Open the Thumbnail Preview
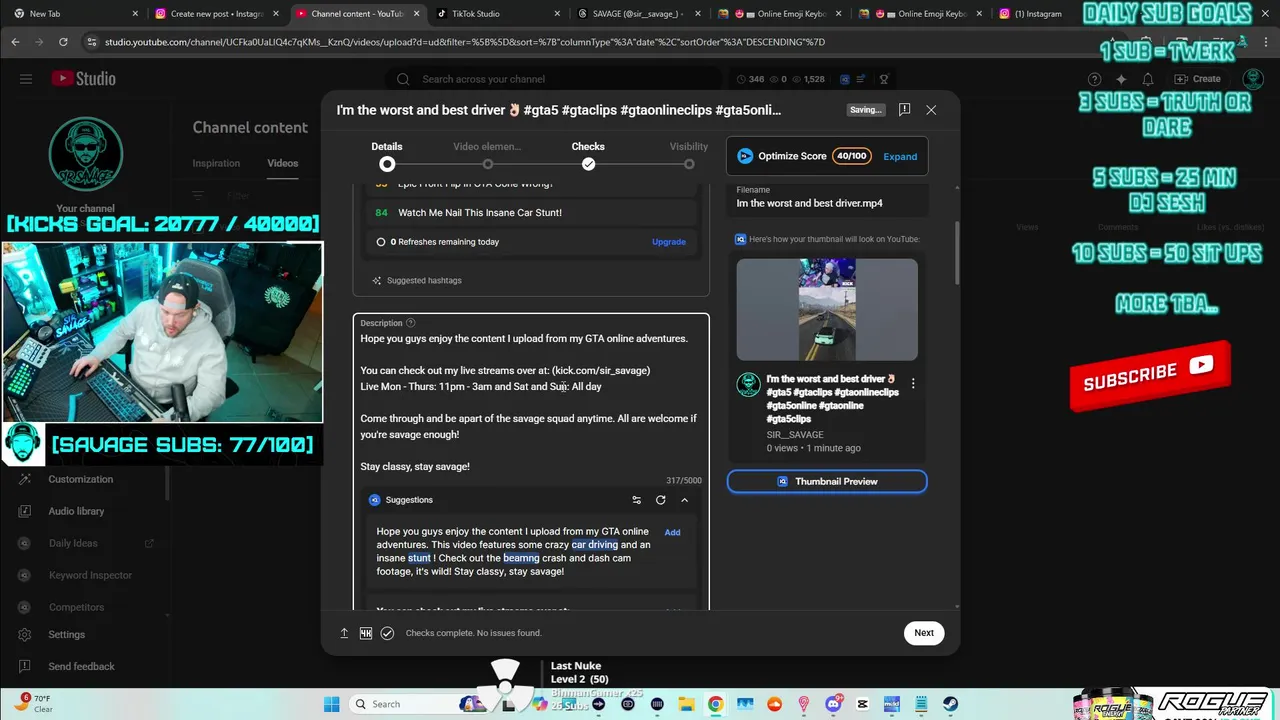Viewport: 1280px width, 720px height. click(827, 481)
